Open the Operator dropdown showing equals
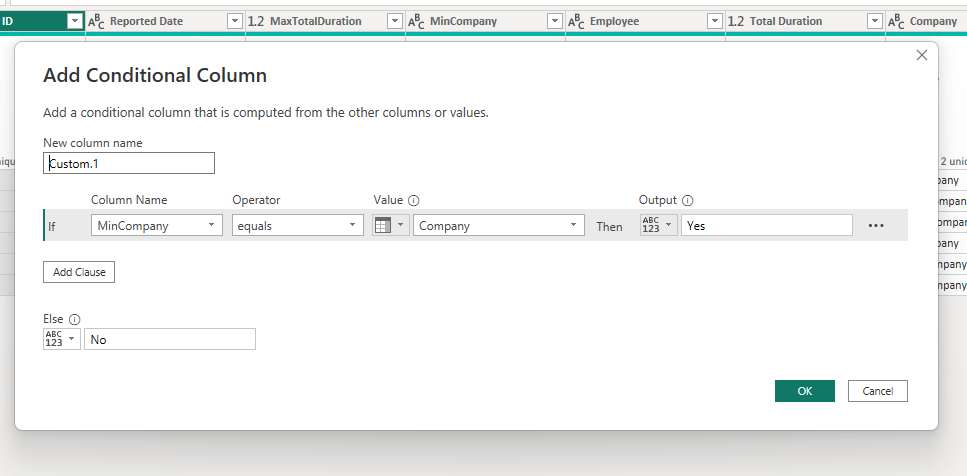The width and height of the screenshot is (967, 476). (298, 226)
